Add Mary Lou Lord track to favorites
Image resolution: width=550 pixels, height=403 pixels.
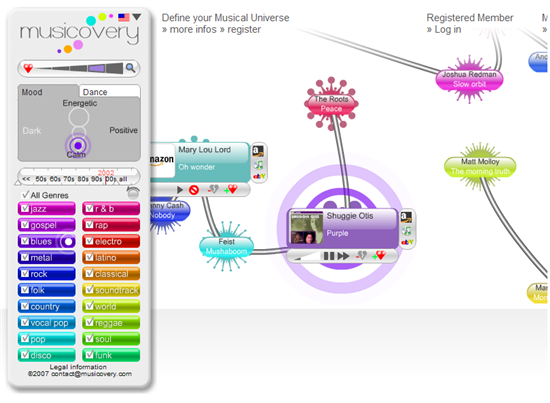pos(231,189)
